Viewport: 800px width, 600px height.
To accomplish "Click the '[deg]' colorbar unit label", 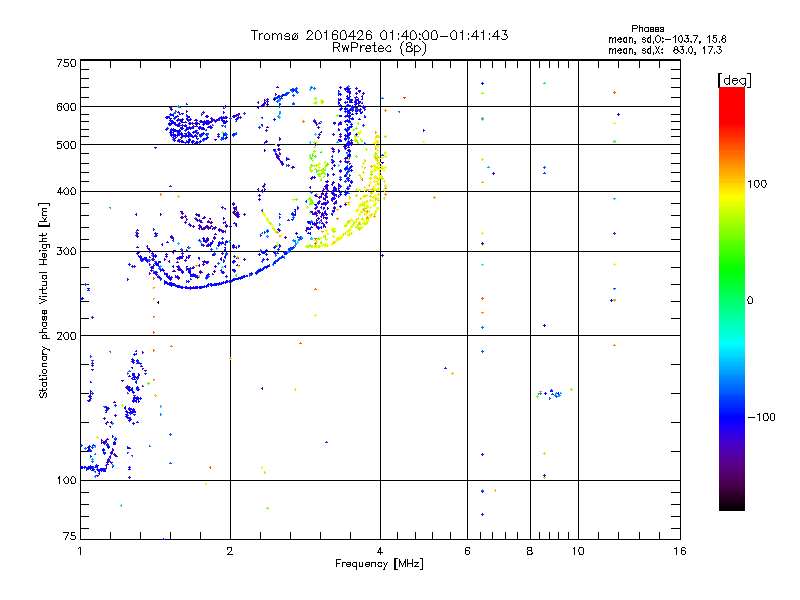I will click(x=734, y=80).
